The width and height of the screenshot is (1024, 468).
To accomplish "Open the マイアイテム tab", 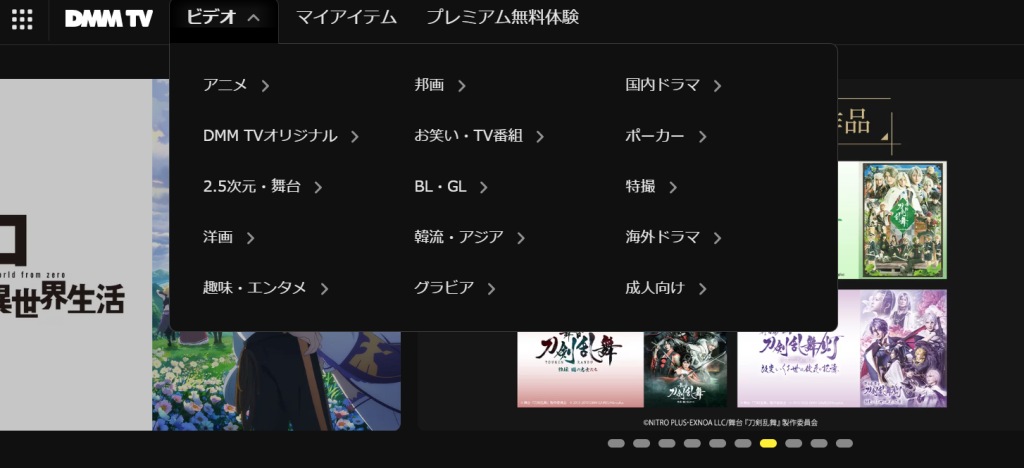I will click(x=346, y=18).
